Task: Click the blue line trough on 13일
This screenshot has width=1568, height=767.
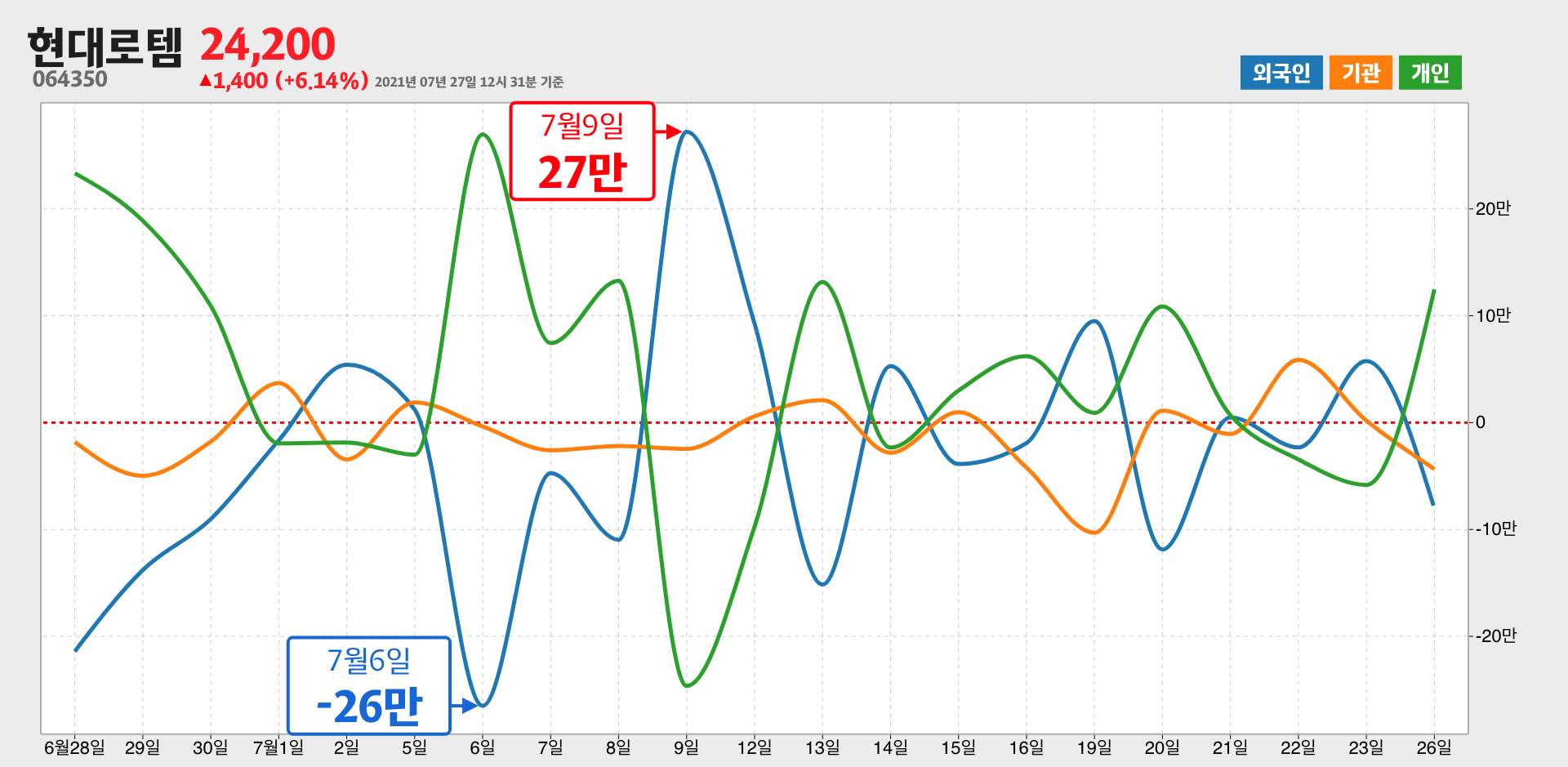Action: (822, 584)
